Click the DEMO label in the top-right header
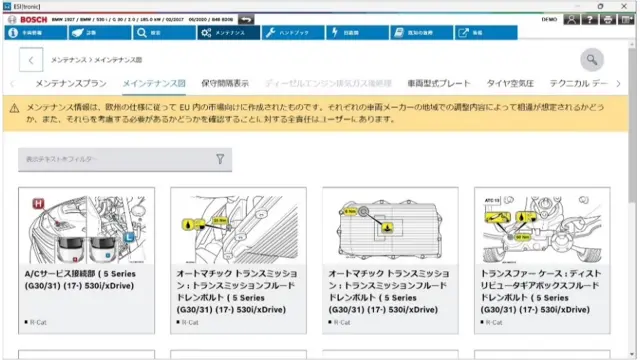This screenshot has height=360, width=640. coord(549,19)
